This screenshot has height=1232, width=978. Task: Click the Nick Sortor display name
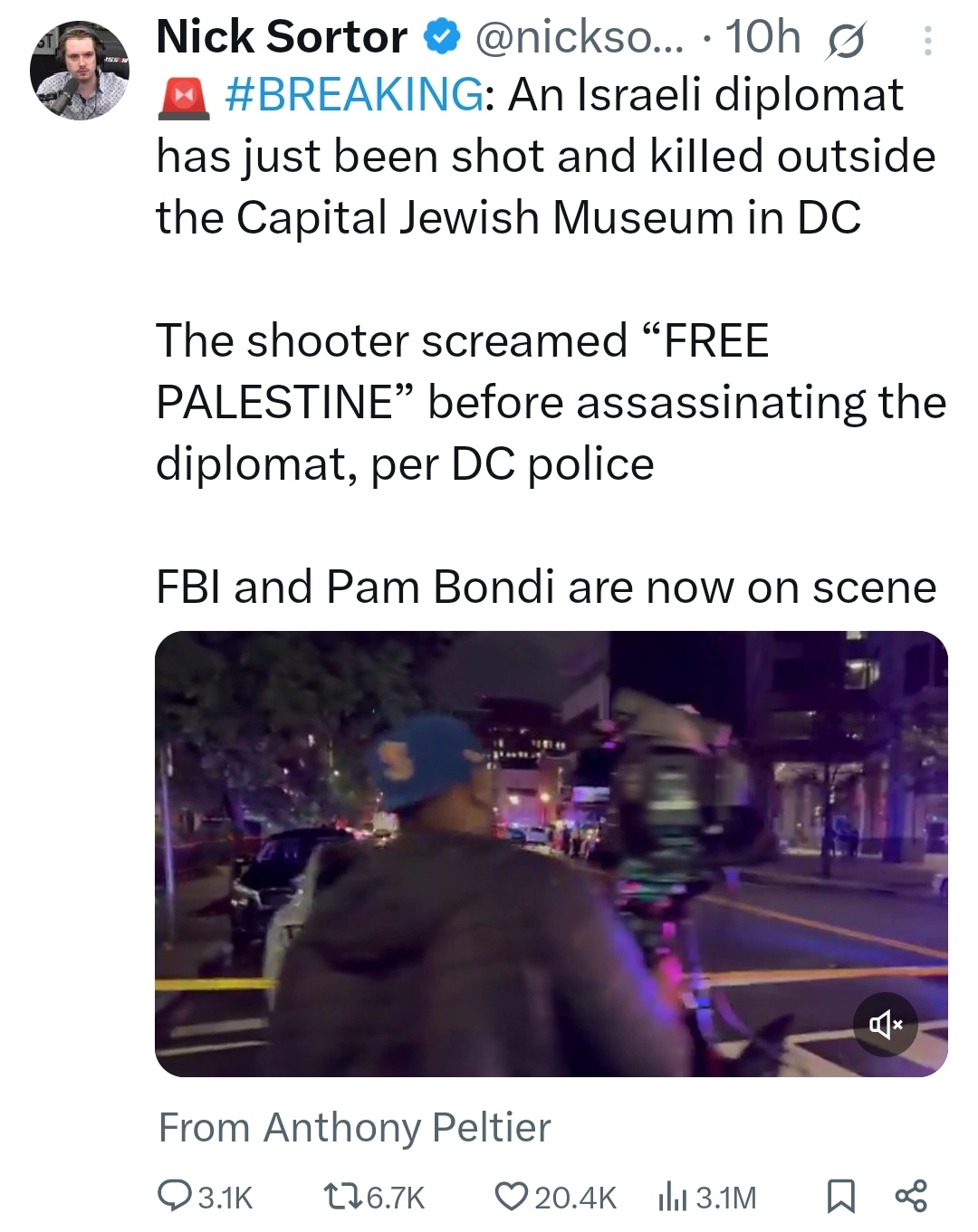(x=282, y=38)
